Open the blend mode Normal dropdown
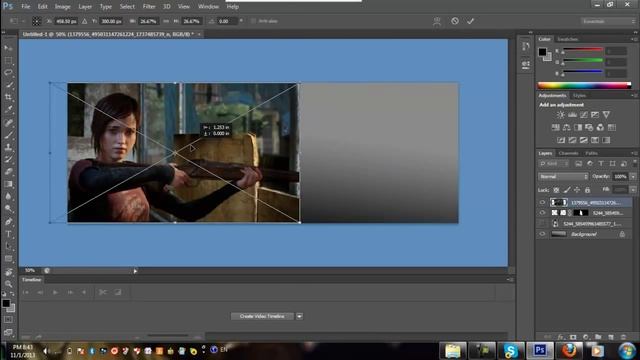Screen dimensions: 640x360 (x=563, y=177)
